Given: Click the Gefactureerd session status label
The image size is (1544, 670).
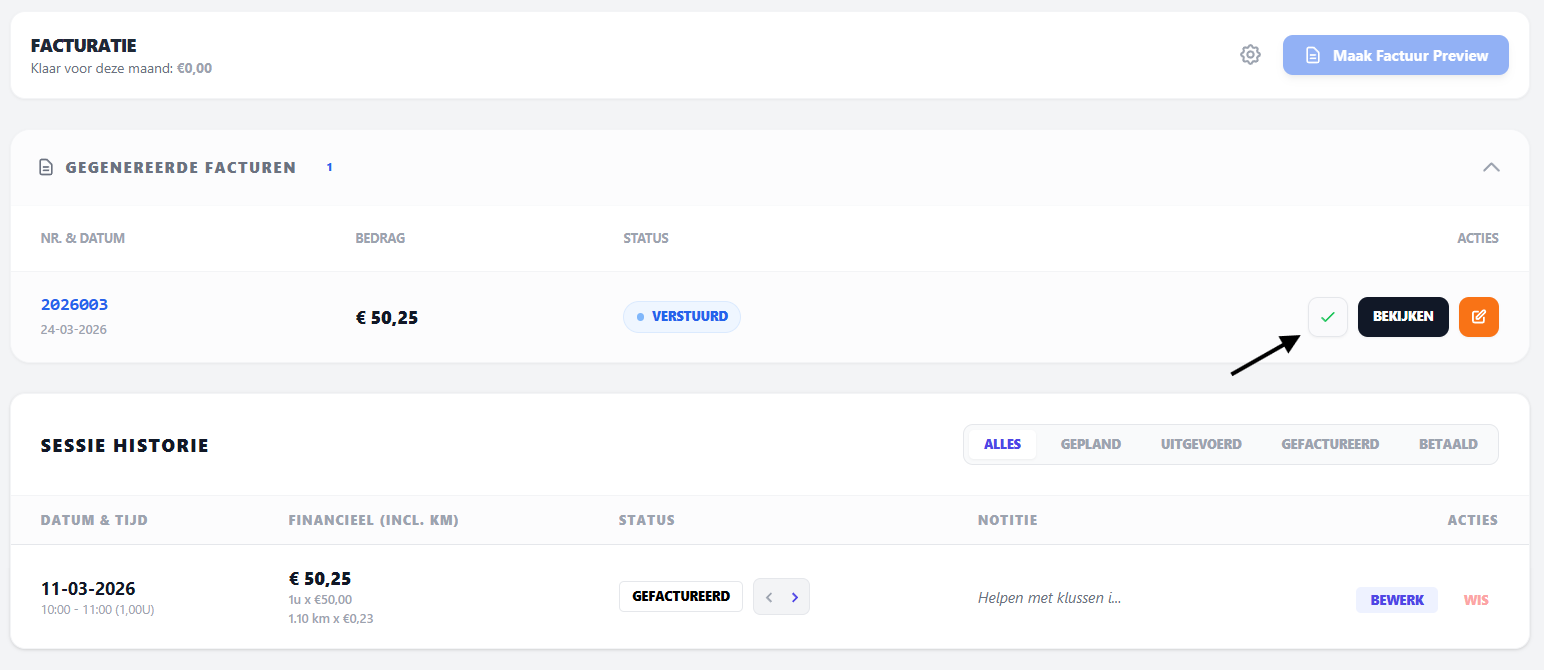Looking at the screenshot, I should [680, 597].
